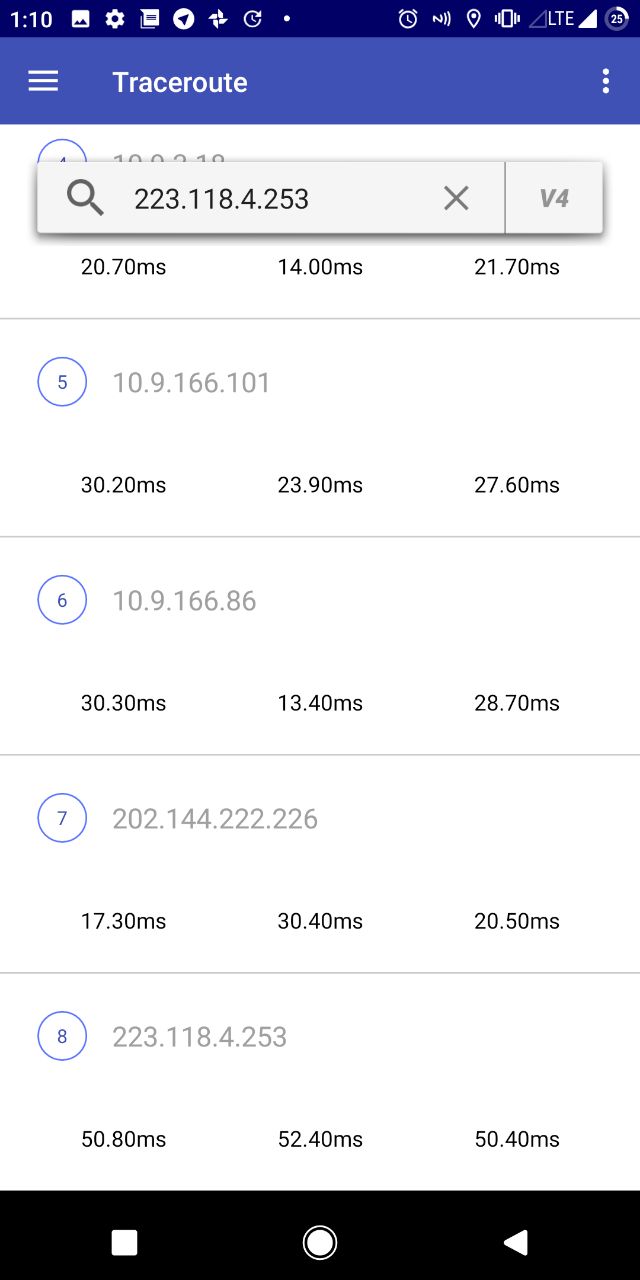The height and width of the screenshot is (1280, 640).
Task: Open the three-dot overflow menu
Action: 605,82
